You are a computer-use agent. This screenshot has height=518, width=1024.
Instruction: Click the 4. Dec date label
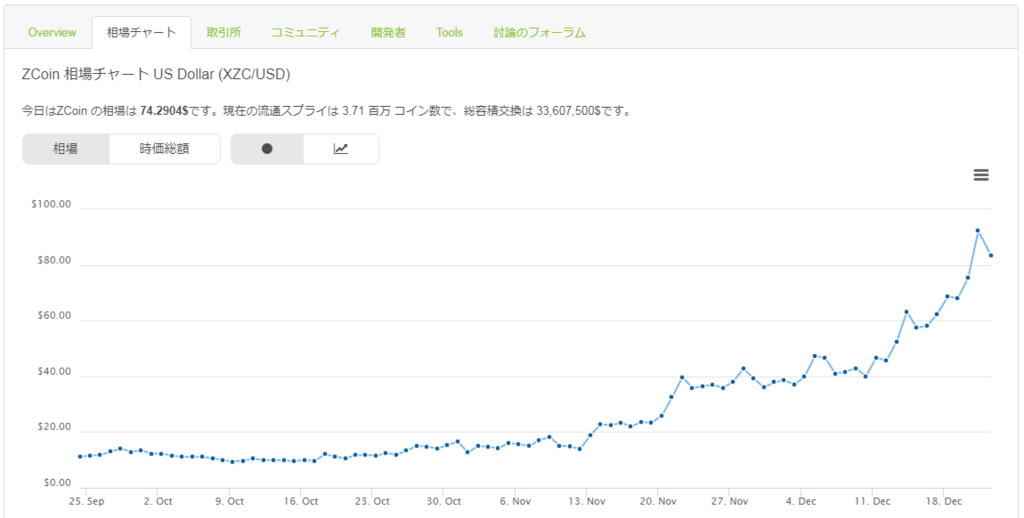(801, 501)
